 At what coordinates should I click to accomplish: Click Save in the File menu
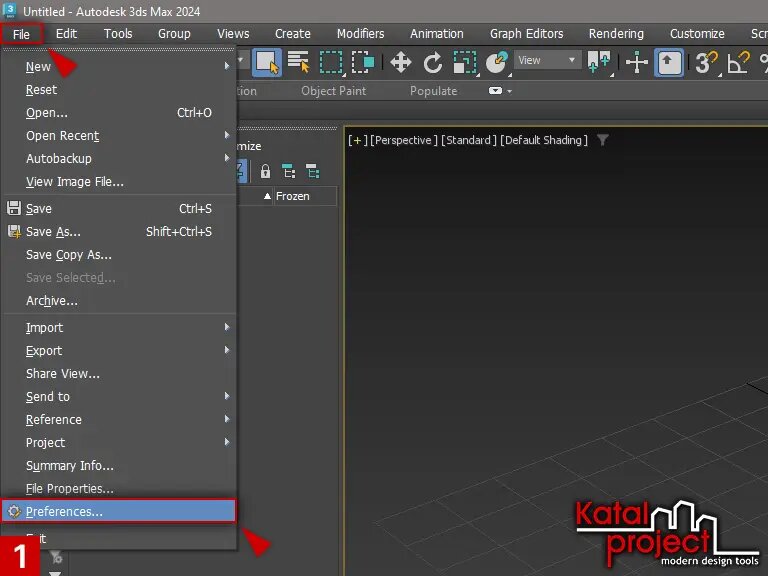tap(119, 209)
